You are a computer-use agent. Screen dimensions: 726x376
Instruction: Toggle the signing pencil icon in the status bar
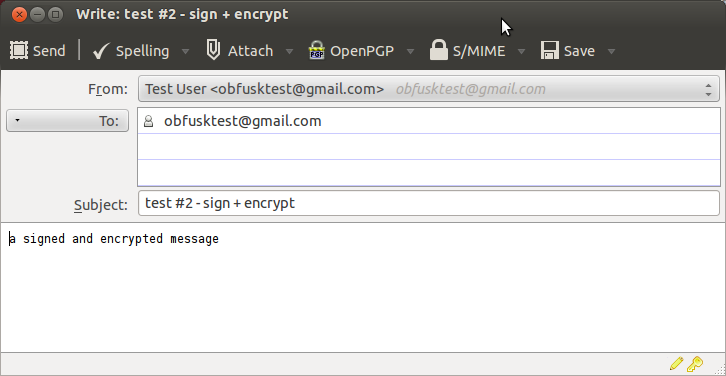pos(676,363)
